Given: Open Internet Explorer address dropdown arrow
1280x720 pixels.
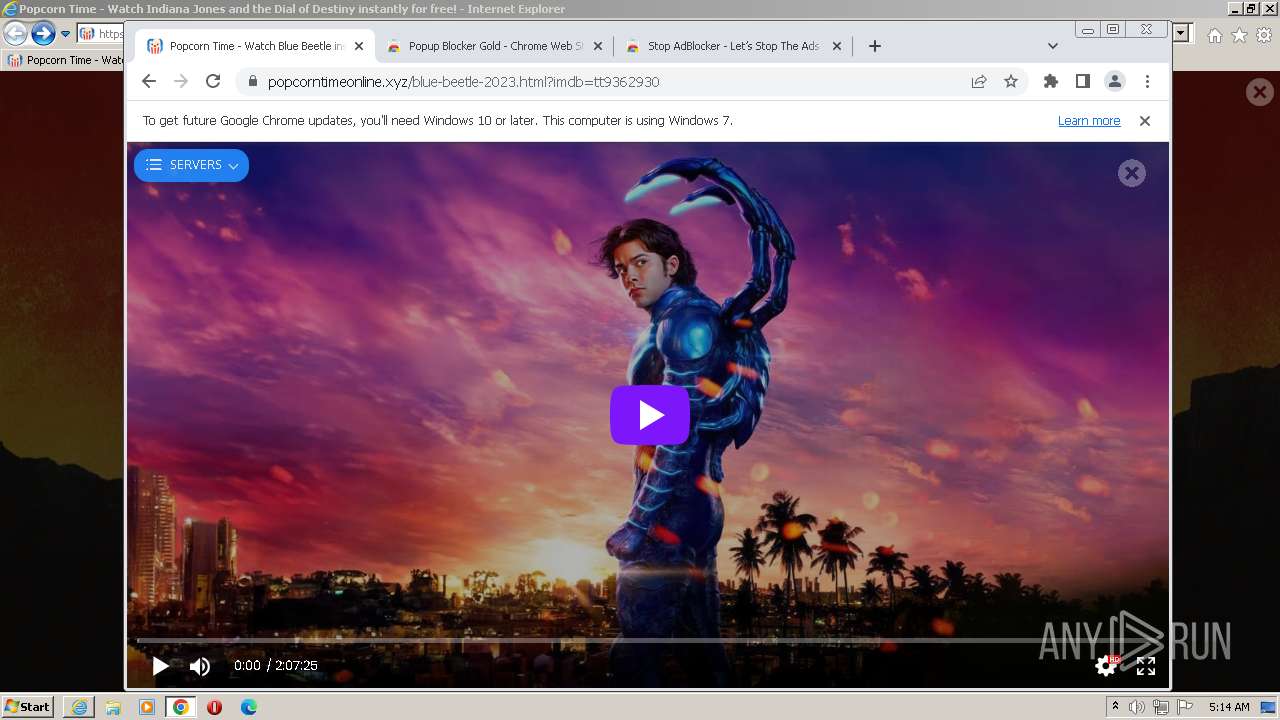Looking at the screenshot, I should (1181, 34).
